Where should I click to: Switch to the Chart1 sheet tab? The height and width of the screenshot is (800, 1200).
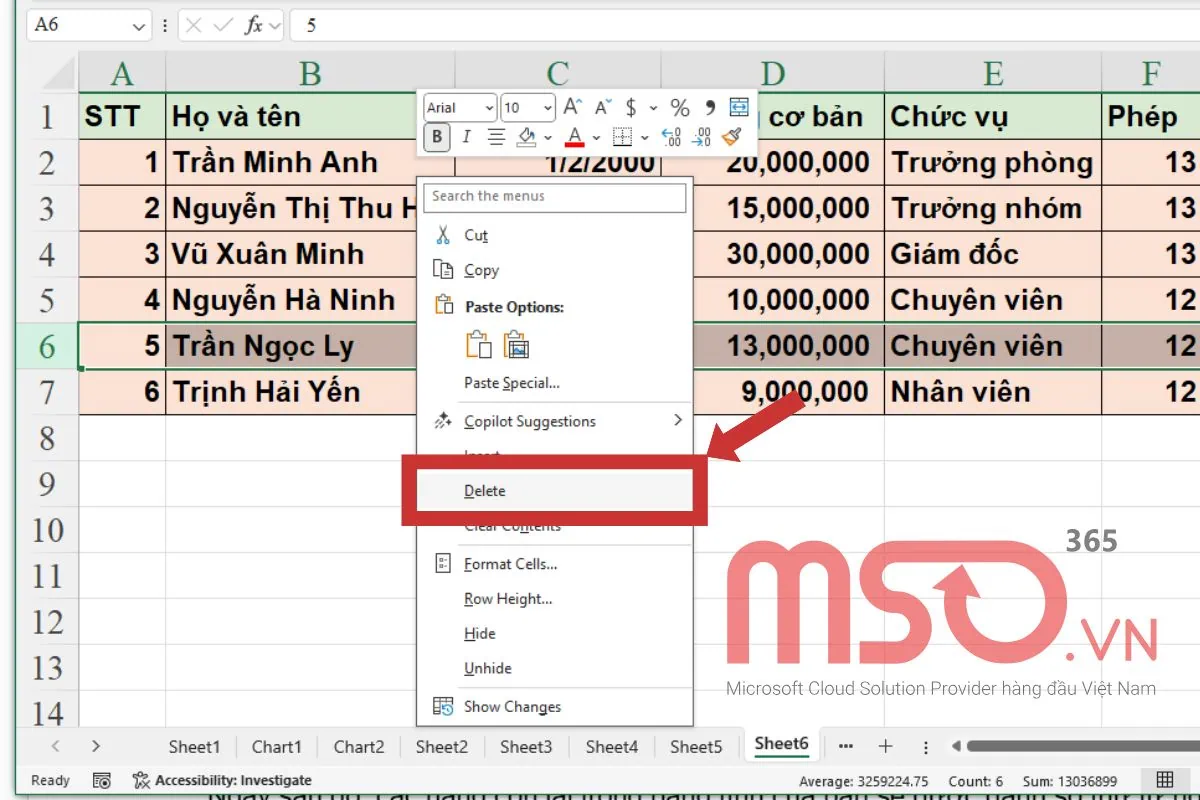coord(277,746)
